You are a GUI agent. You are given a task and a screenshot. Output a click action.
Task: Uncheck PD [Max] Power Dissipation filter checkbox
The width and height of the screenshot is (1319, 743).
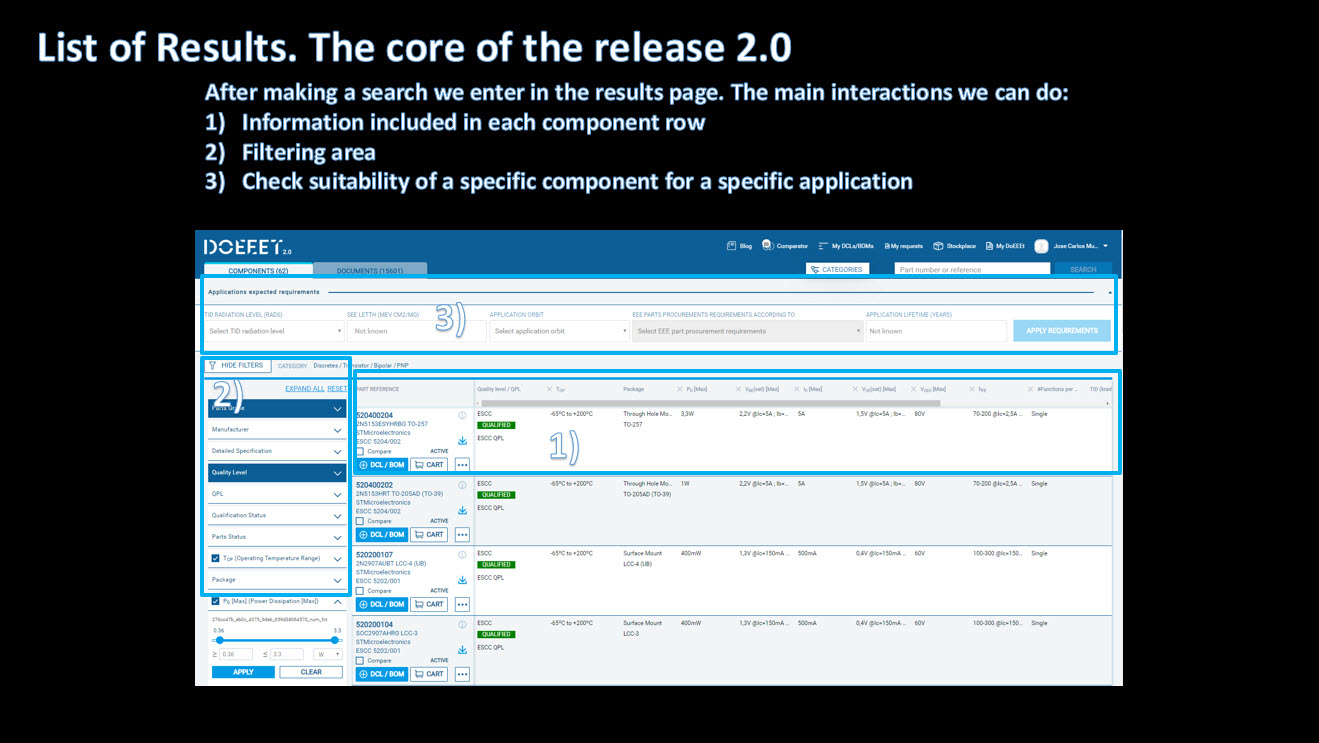(x=216, y=601)
